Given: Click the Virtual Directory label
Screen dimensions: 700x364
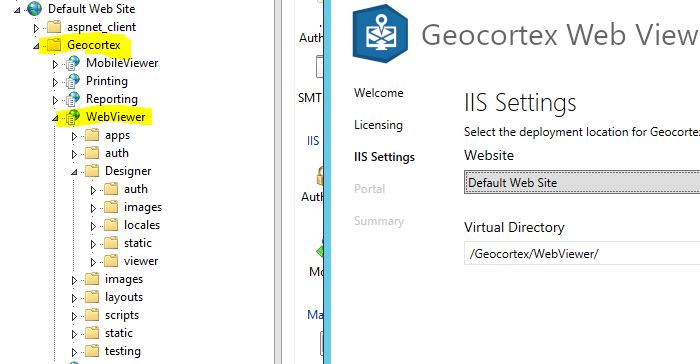Looking at the screenshot, I should (514, 227).
